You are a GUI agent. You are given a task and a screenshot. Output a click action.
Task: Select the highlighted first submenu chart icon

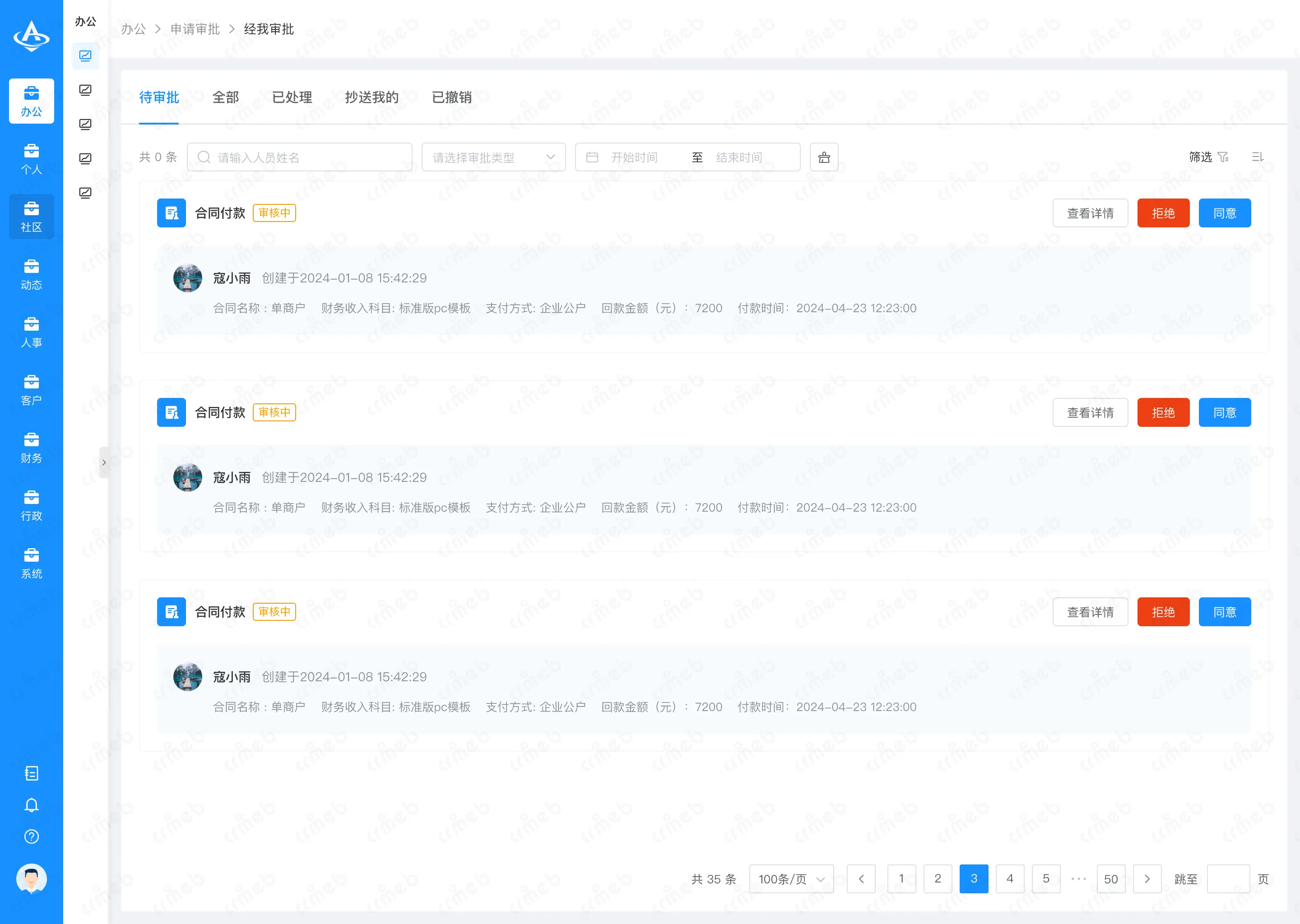click(x=85, y=56)
